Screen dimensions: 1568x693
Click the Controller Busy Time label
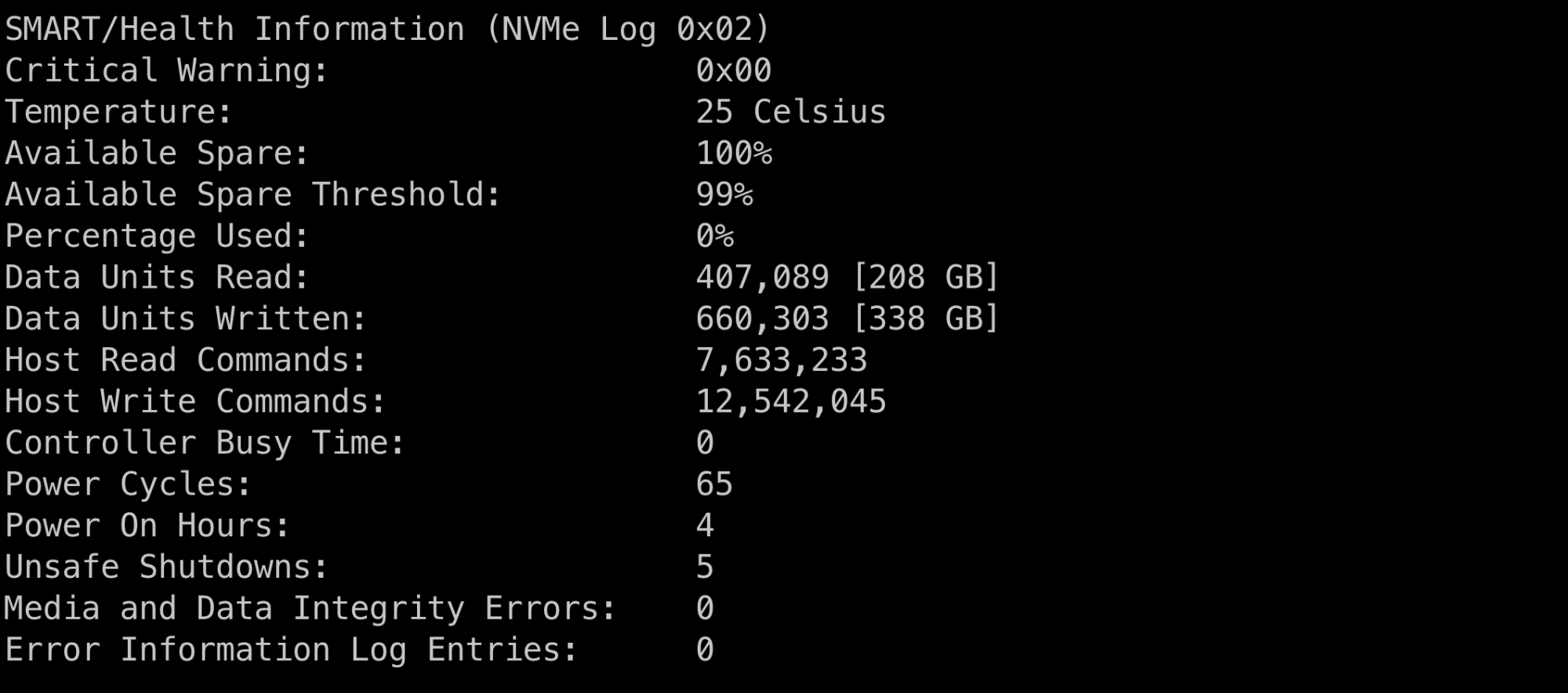(205, 444)
